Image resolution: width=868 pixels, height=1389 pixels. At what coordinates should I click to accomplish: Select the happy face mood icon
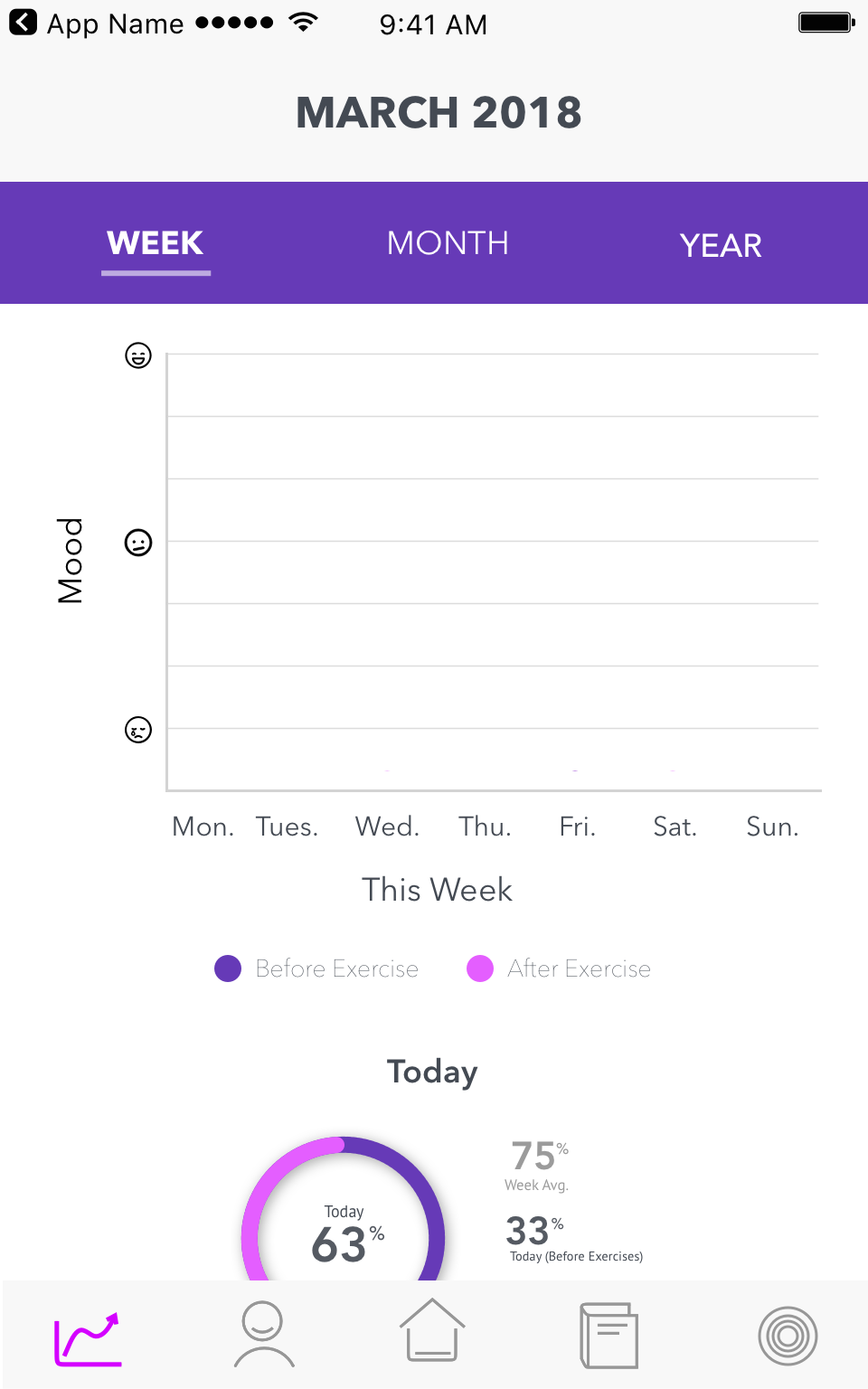click(138, 355)
